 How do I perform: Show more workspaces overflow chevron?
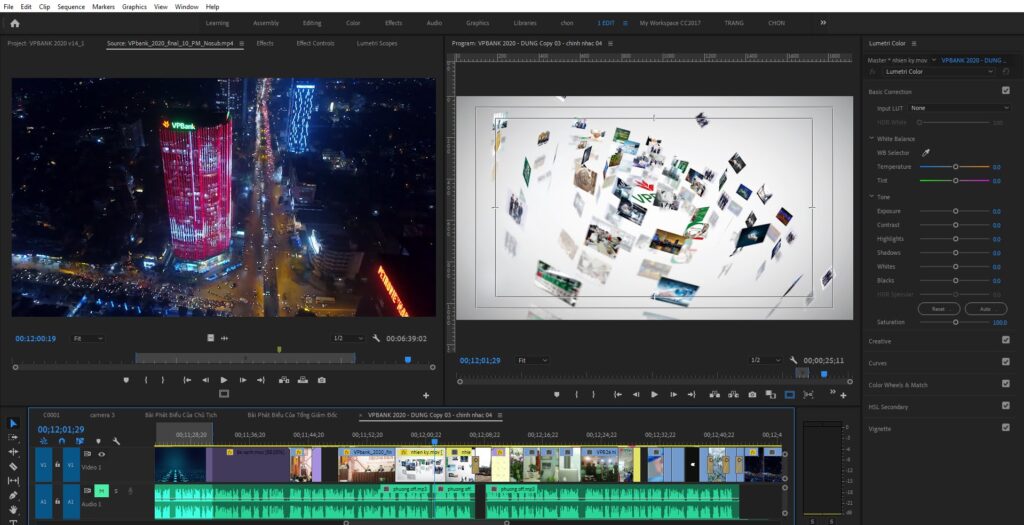(x=823, y=23)
